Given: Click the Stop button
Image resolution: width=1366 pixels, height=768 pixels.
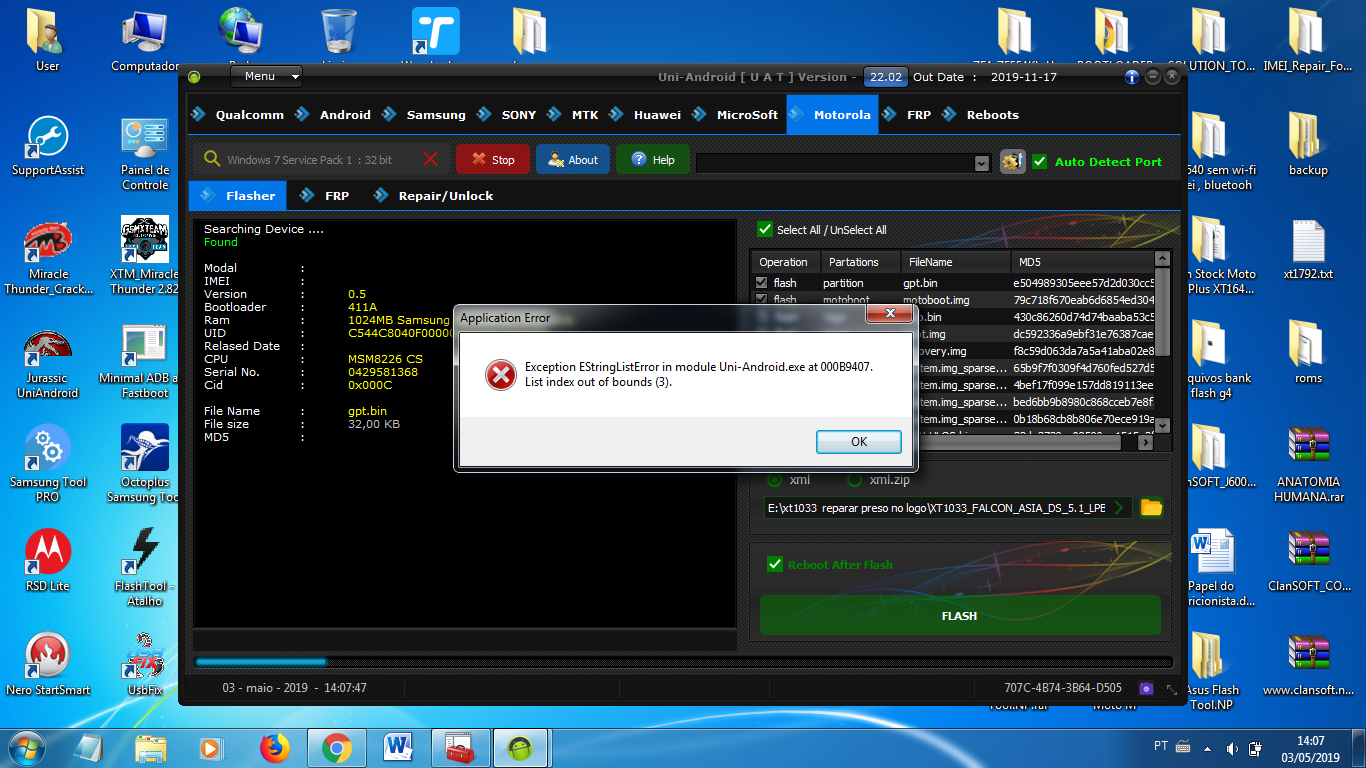Looking at the screenshot, I should 493,160.
